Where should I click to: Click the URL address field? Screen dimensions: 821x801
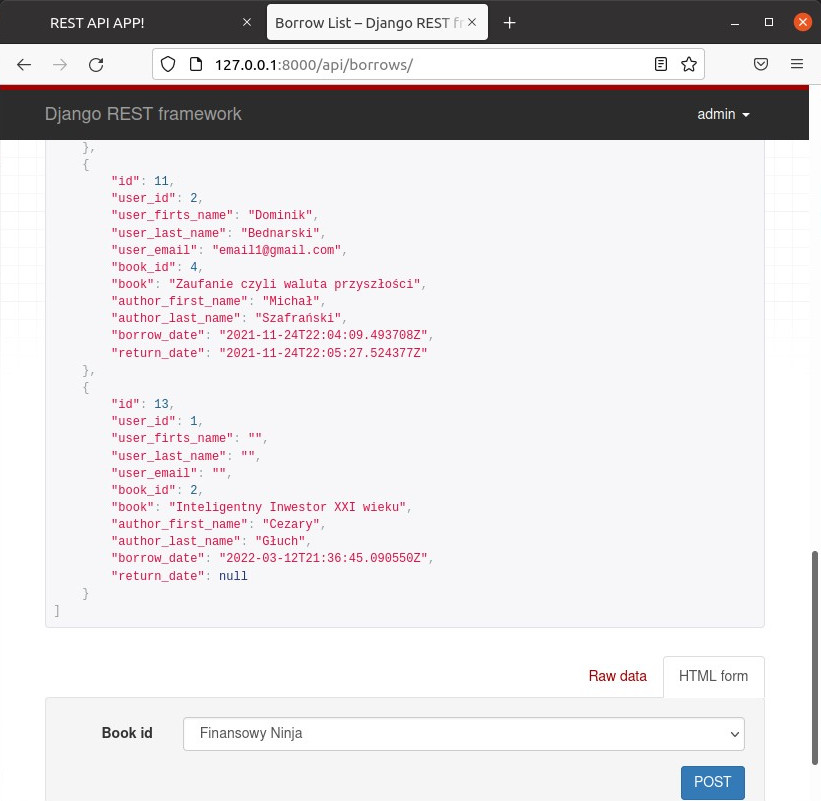pos(420,64)
